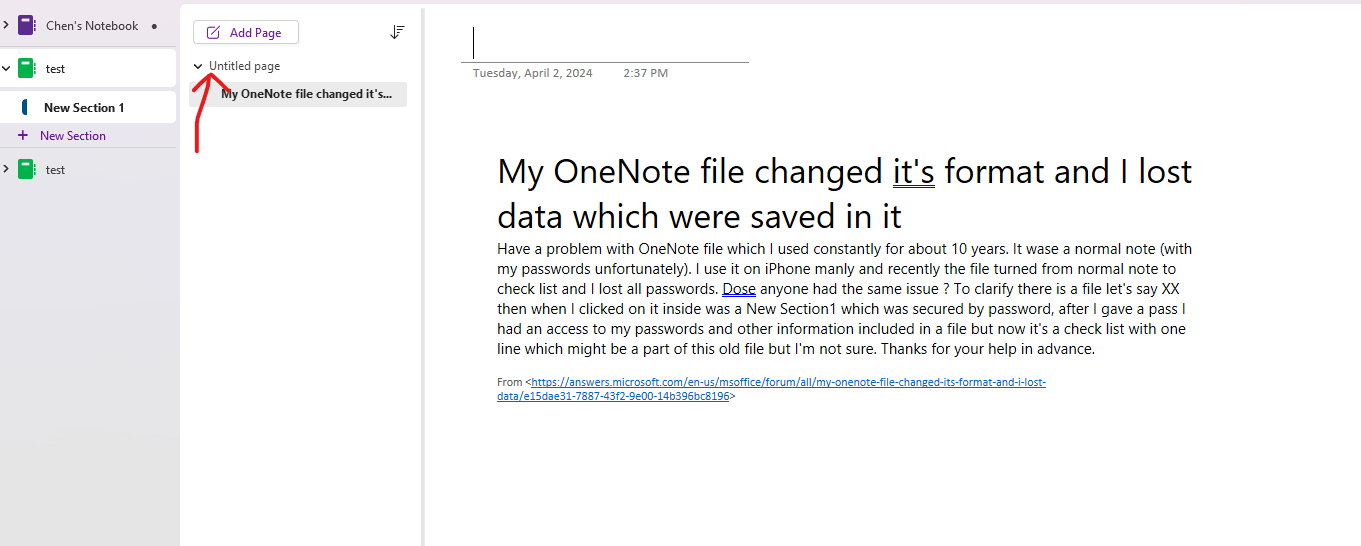Click the green icon of the collapsed test notebook
This screenshot has width=1361, height=546.
point(26,169)
